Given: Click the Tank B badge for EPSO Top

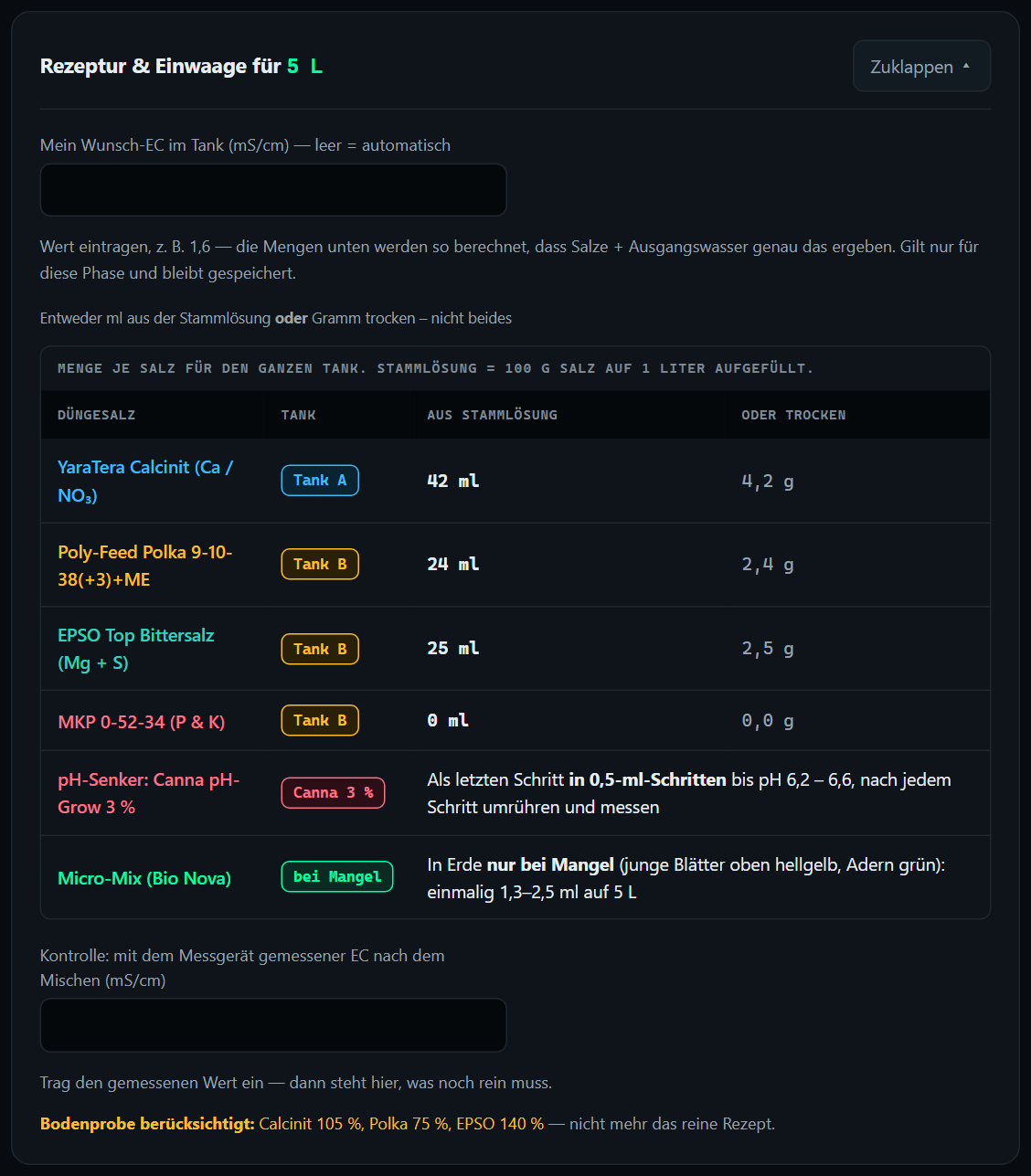Looking at the screenshot, I should pyautogui.click(x=320, y=649).
